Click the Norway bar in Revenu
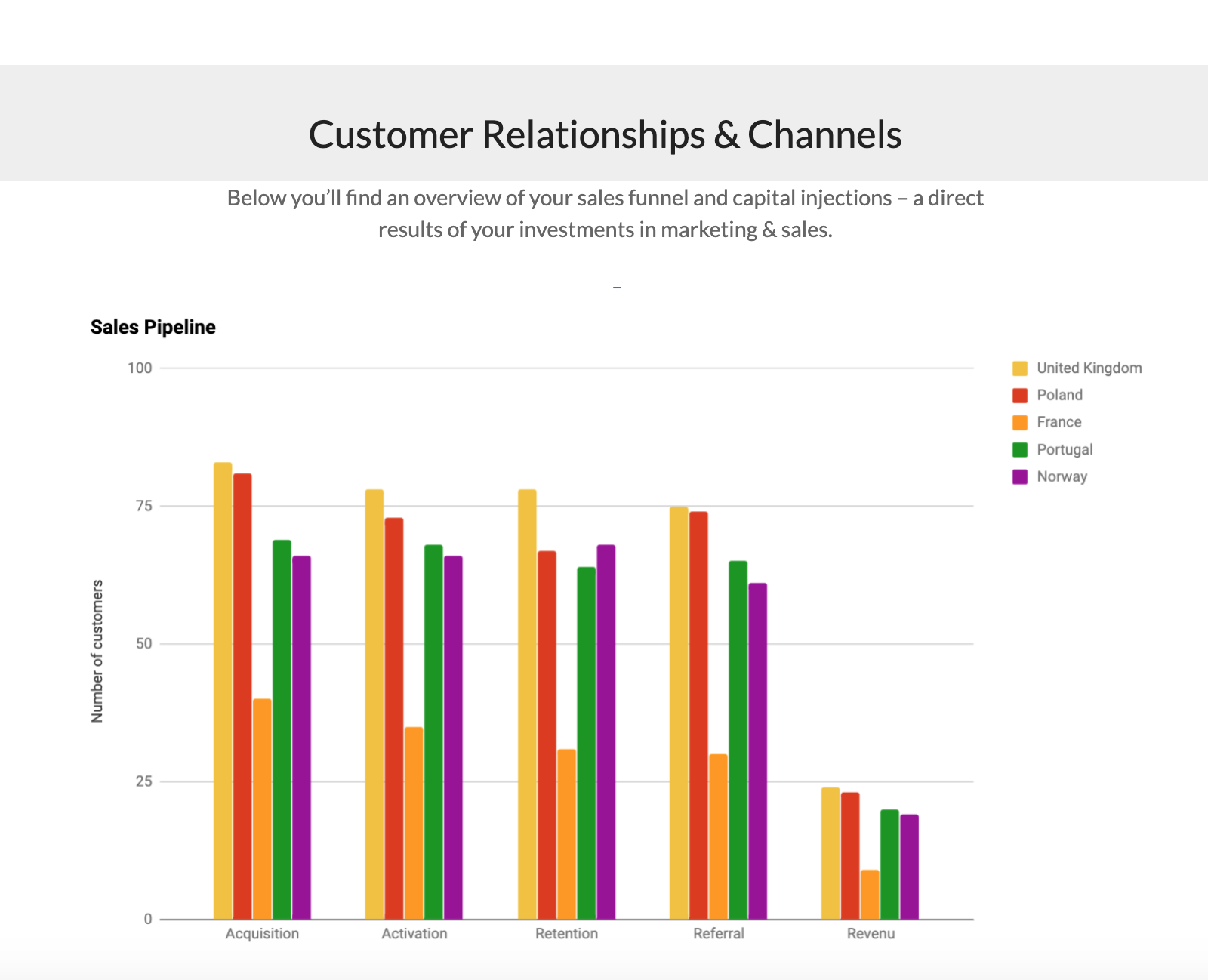Viewport: 1208px width, 980px height. [909, 867]
